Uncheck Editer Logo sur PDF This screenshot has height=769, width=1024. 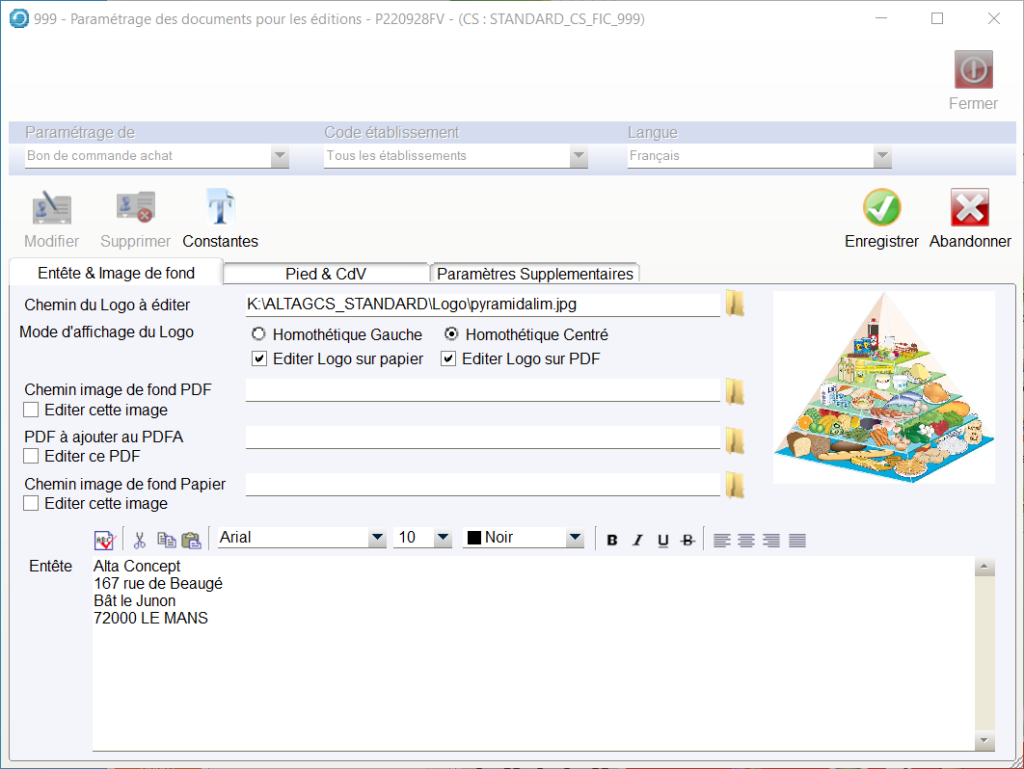pyautogui.click(x=448, y=359)
